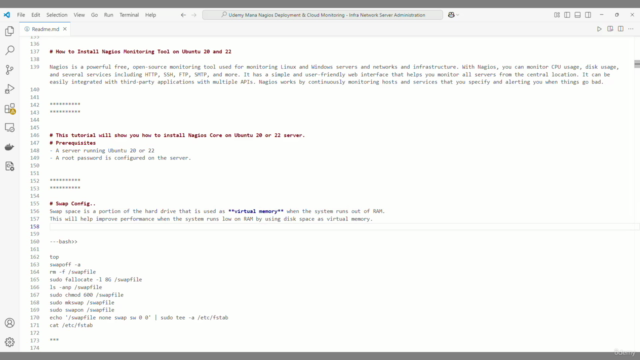This screenshot has width=640, height=360.
Task: Open the Remote Explorer view
Action: [x=9, y=127]
